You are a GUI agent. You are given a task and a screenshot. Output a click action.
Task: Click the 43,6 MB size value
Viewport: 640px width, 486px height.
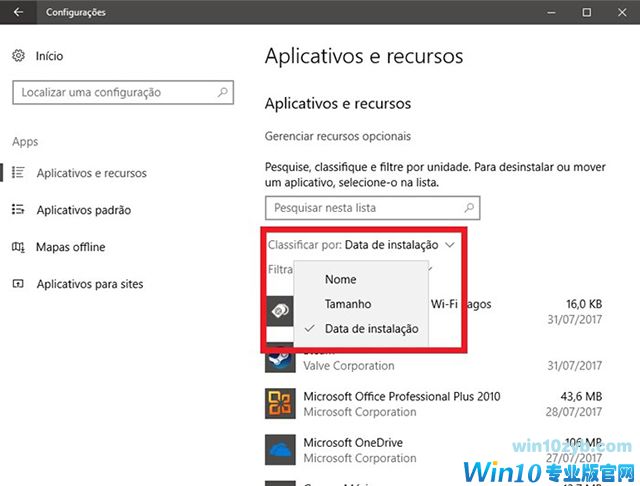[x=581, y=396]
